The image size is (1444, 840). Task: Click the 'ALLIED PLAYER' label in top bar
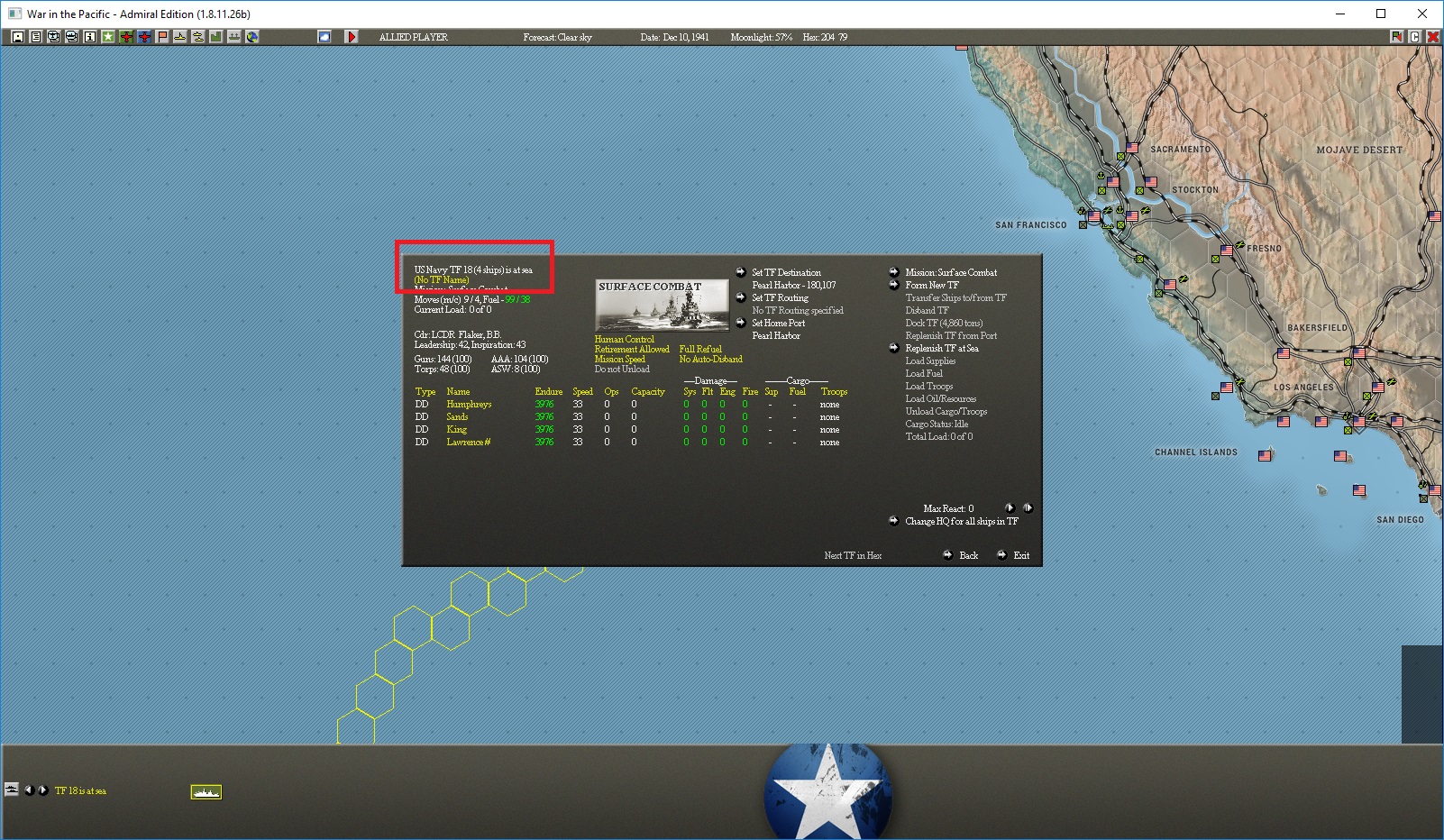[414, 37]
